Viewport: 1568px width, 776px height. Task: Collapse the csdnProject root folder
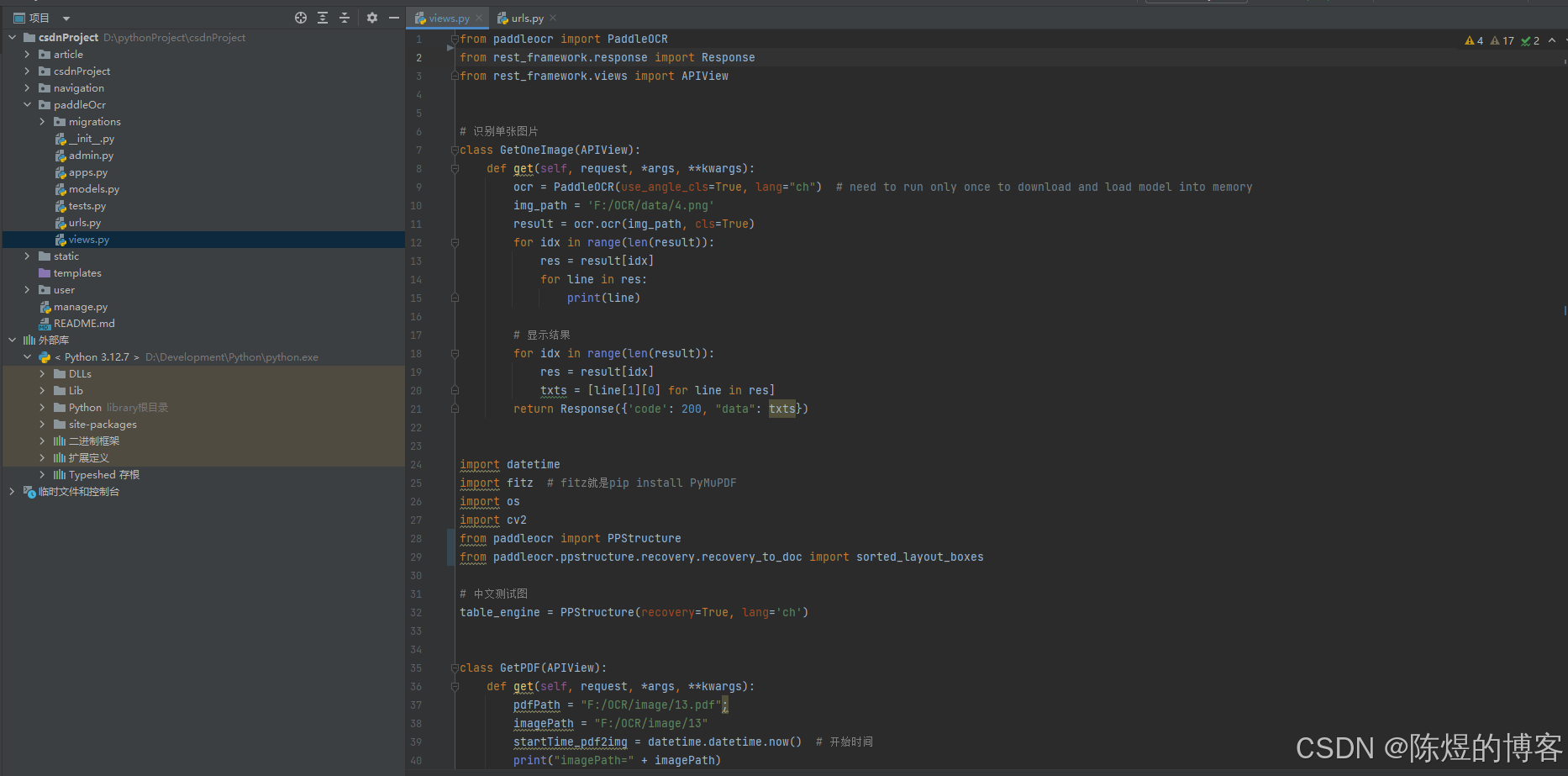point(13,38)
